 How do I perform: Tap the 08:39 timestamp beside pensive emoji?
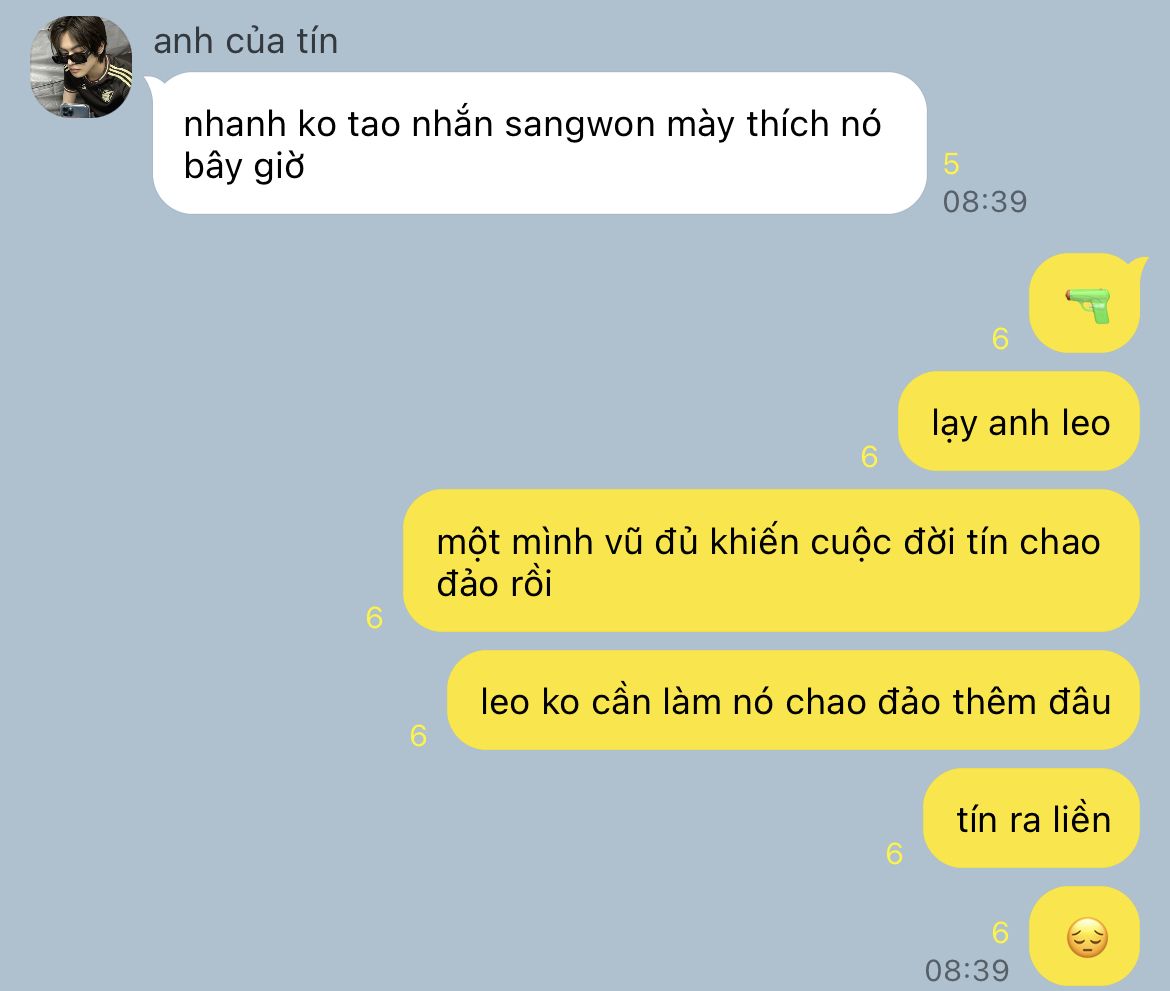967,970
